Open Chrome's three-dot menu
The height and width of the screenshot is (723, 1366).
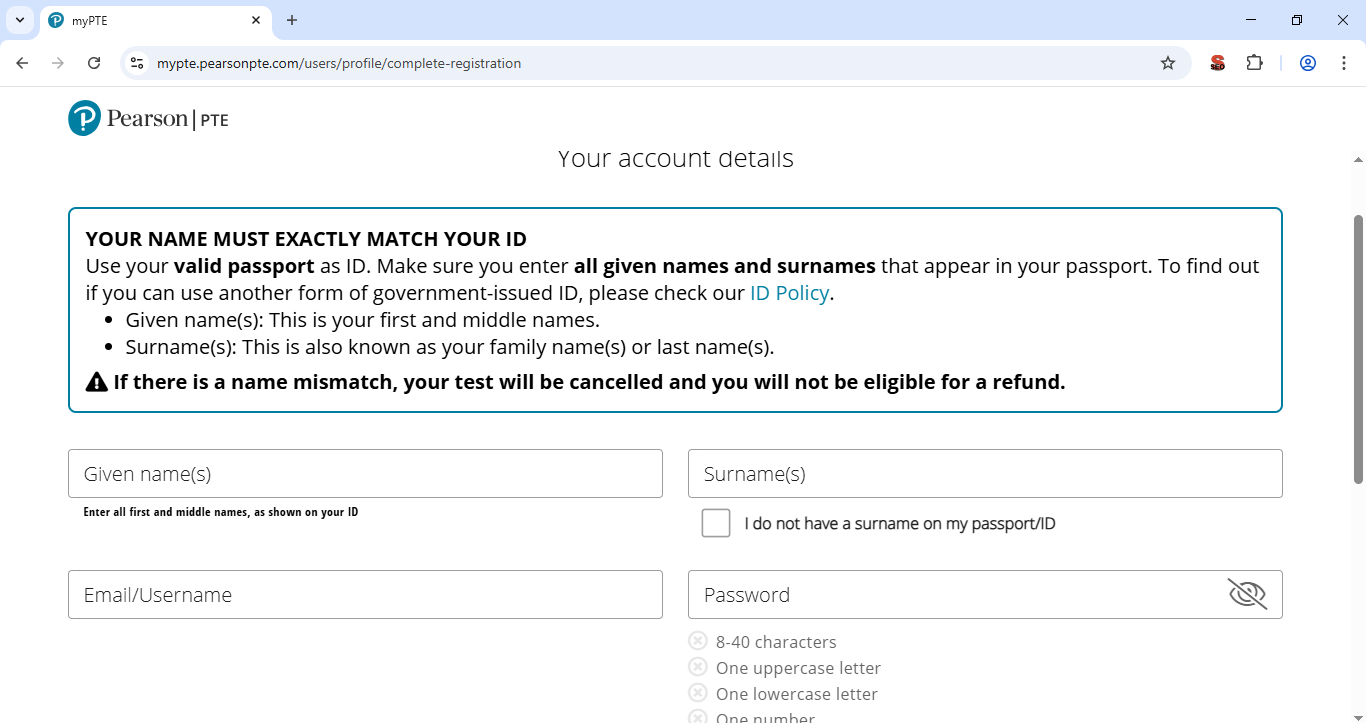[x=1344, y=62]
